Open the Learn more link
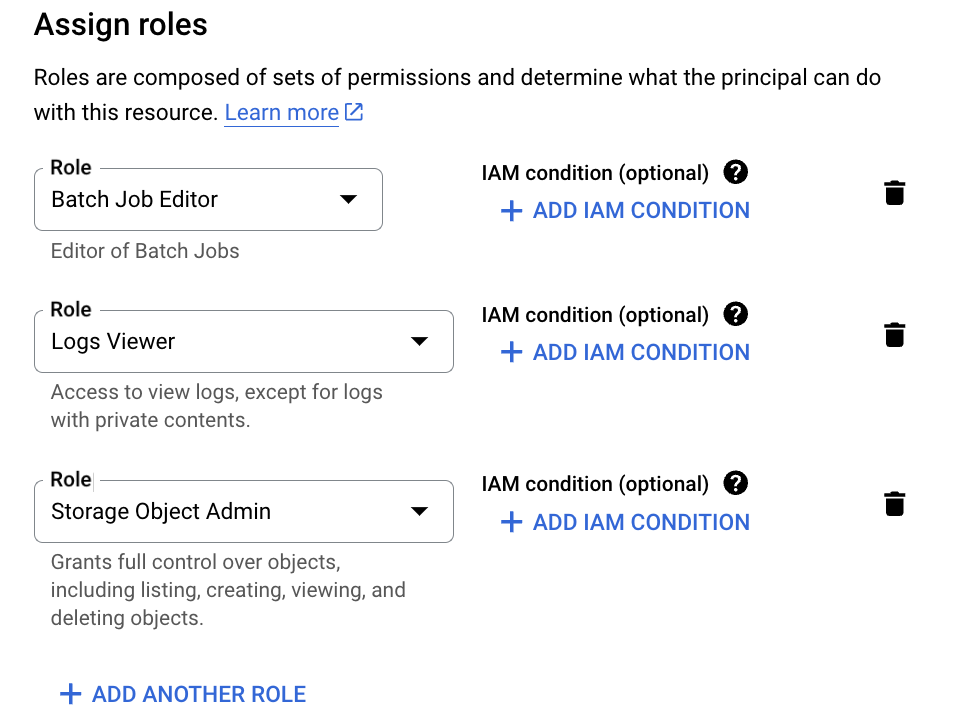 tap(281, 112)
